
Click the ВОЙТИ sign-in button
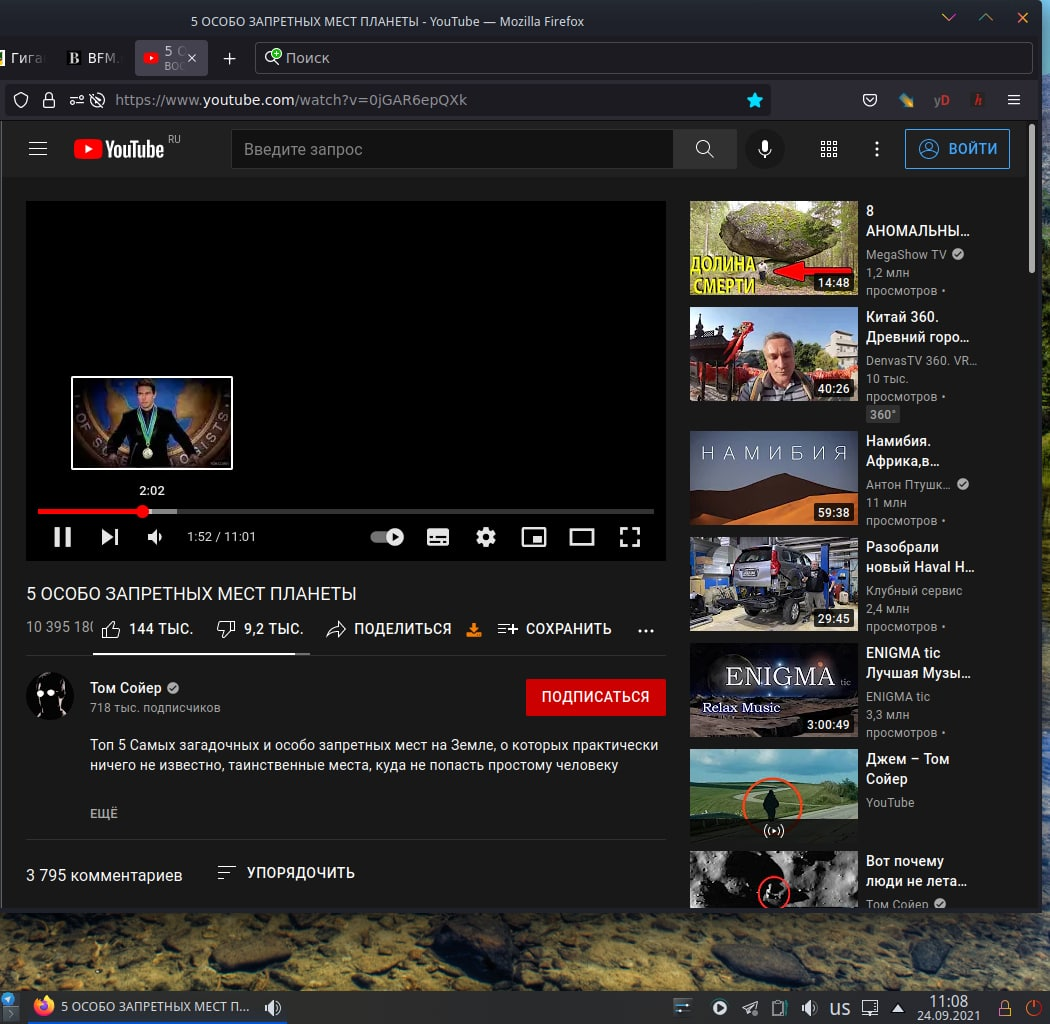957,149
